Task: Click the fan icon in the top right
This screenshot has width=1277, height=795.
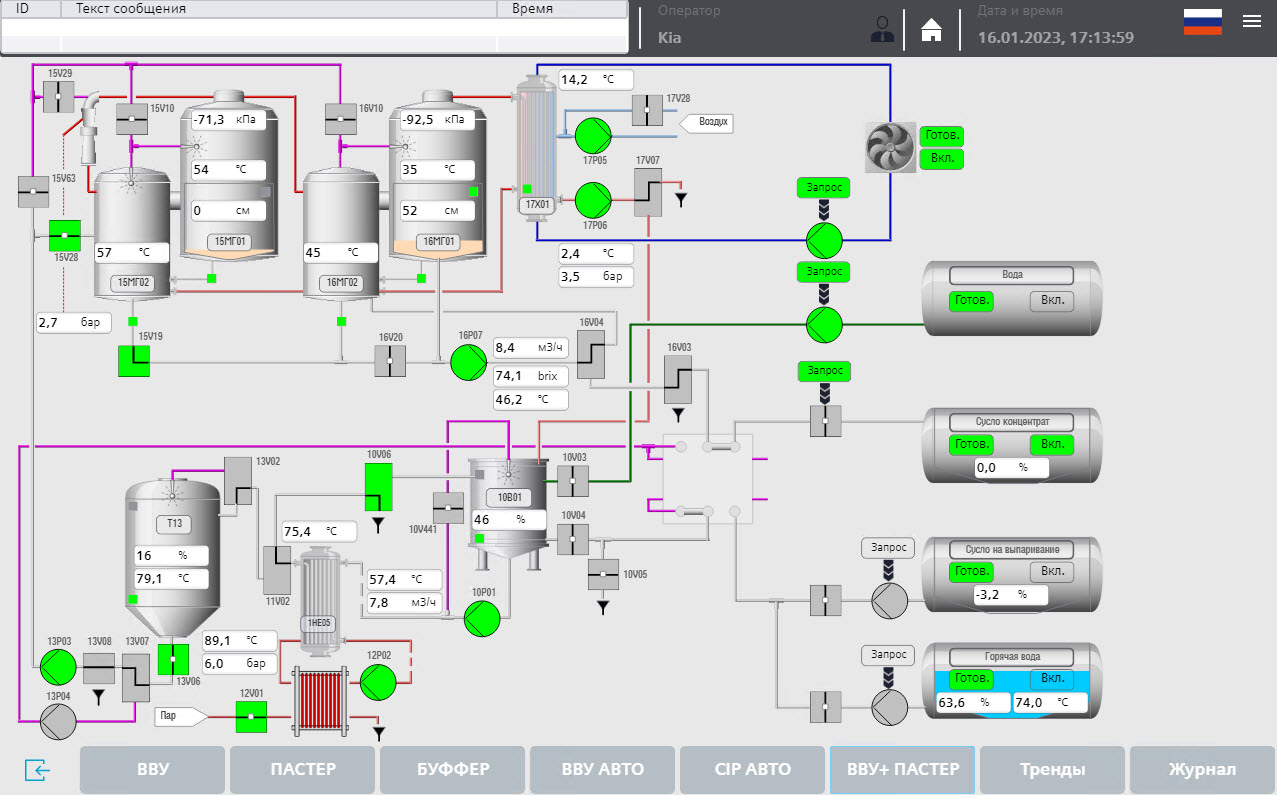Action: tap(888, 146)
